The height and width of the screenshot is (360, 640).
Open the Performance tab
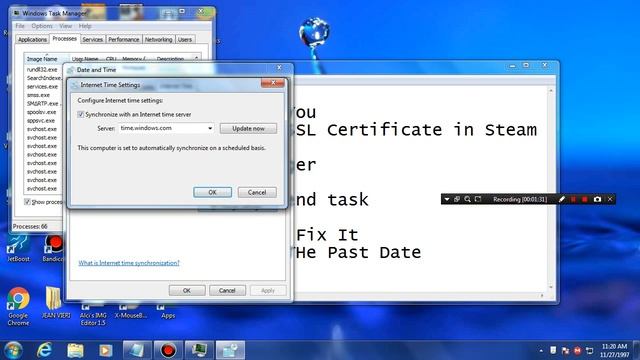tap(124, 40)
